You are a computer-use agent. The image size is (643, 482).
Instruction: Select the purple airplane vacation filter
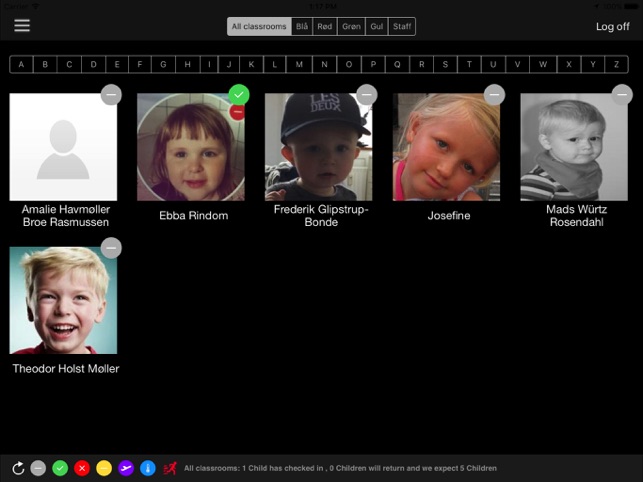126,468
